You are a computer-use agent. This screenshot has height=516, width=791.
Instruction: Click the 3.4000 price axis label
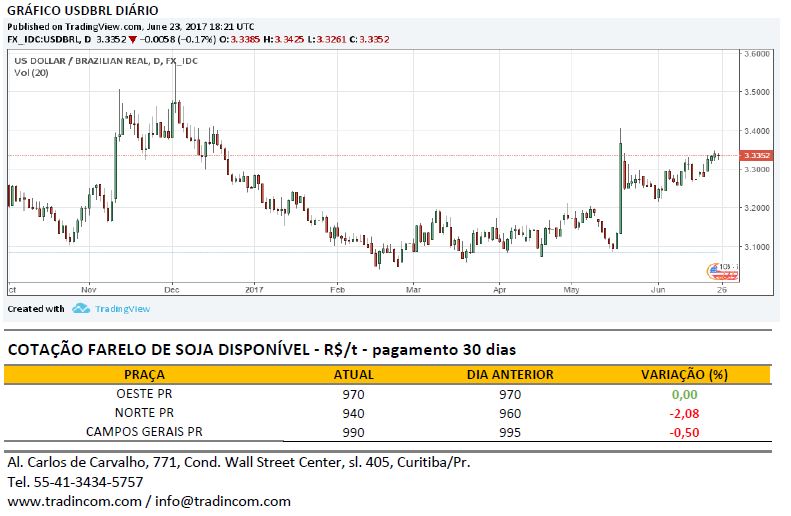[757, 131]
